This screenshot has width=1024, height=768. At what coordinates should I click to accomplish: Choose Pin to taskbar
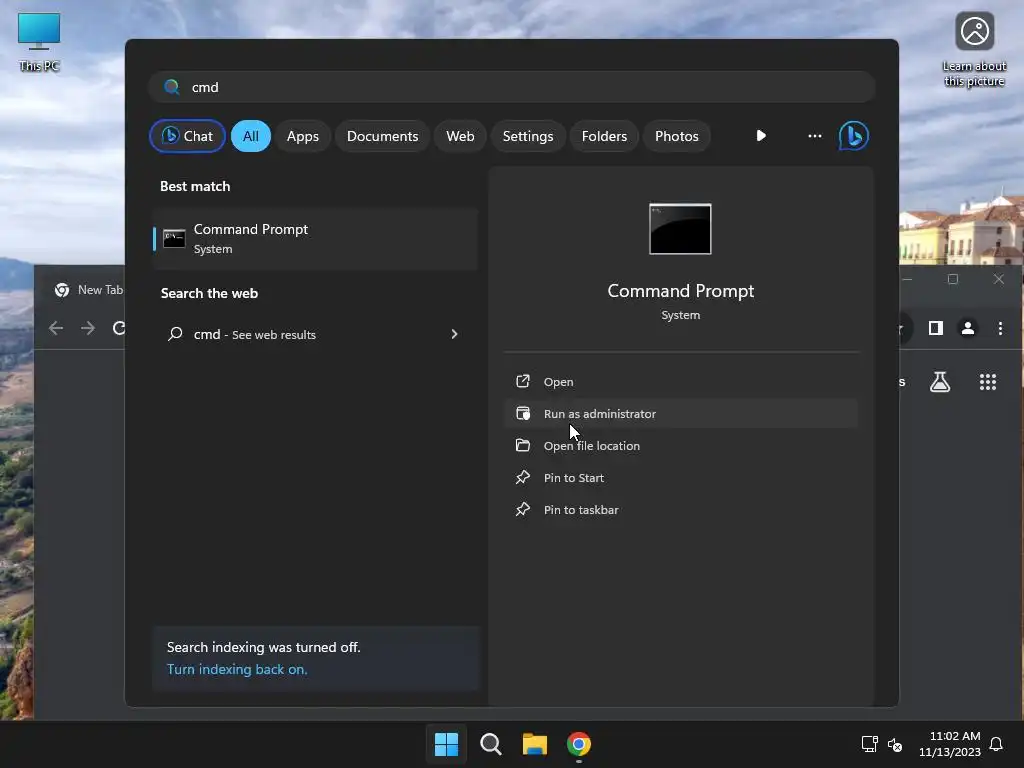681,509
